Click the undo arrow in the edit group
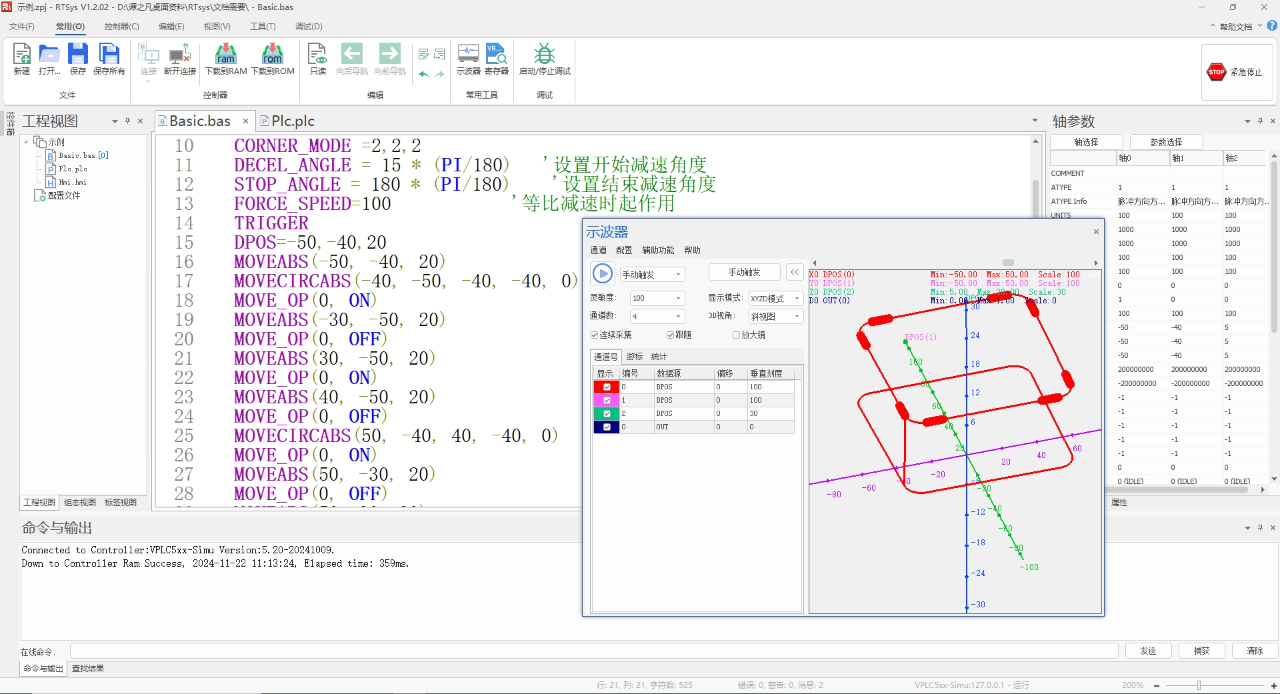 (x=424, y=74)
